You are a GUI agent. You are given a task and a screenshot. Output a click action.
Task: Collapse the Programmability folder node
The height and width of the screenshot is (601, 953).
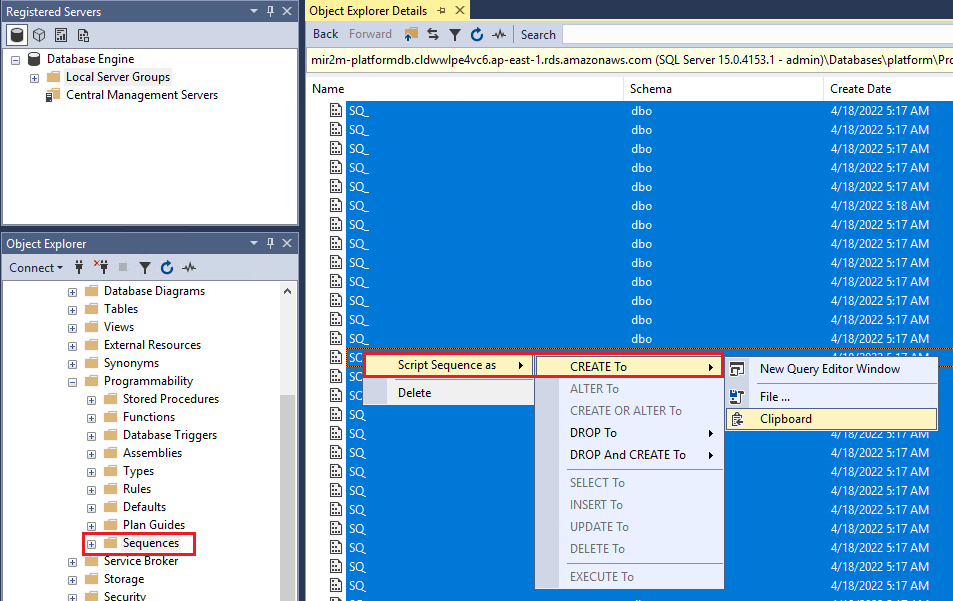click(72, 382)
